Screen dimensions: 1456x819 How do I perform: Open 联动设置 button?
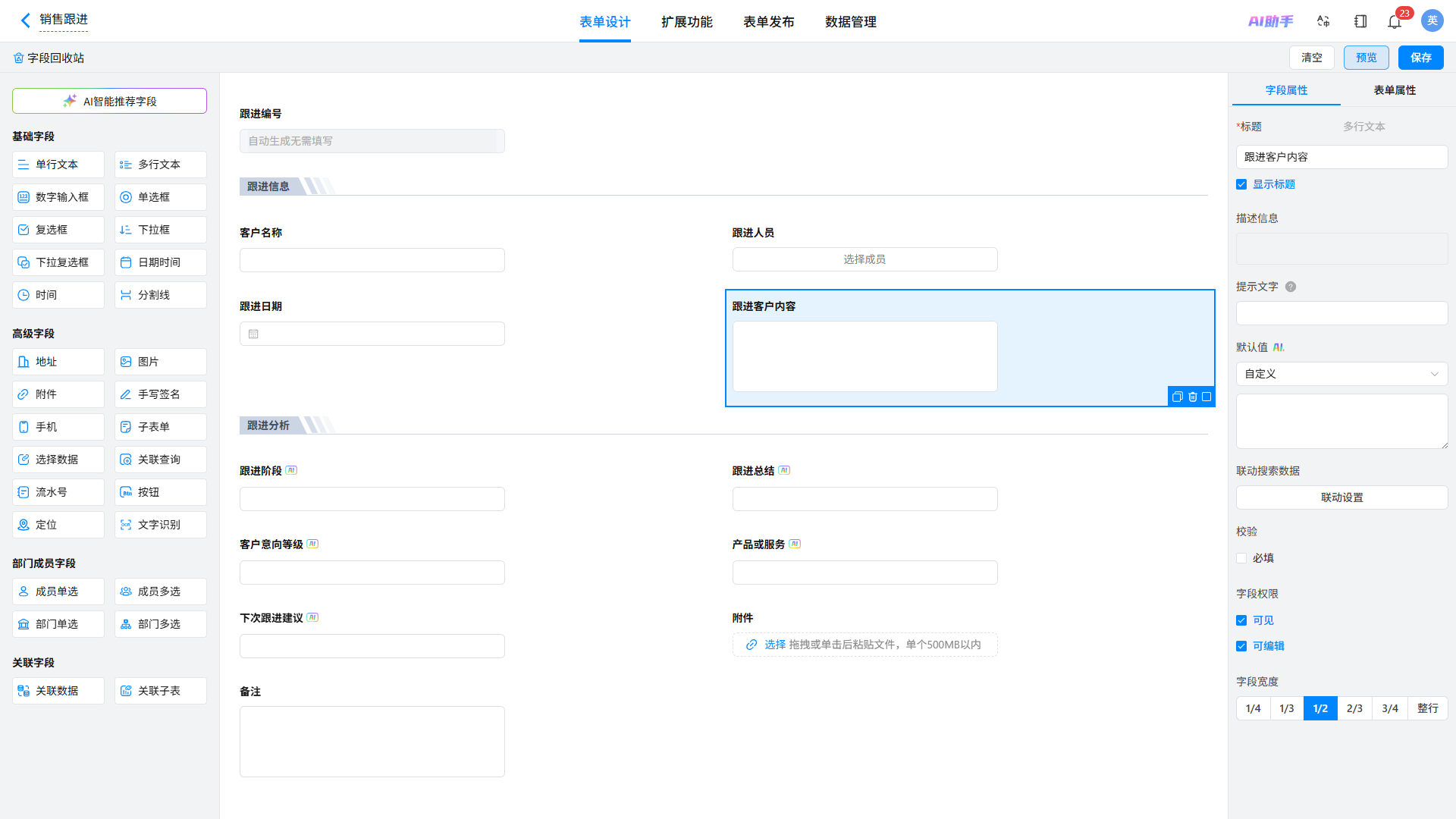tap(1341, 497)
